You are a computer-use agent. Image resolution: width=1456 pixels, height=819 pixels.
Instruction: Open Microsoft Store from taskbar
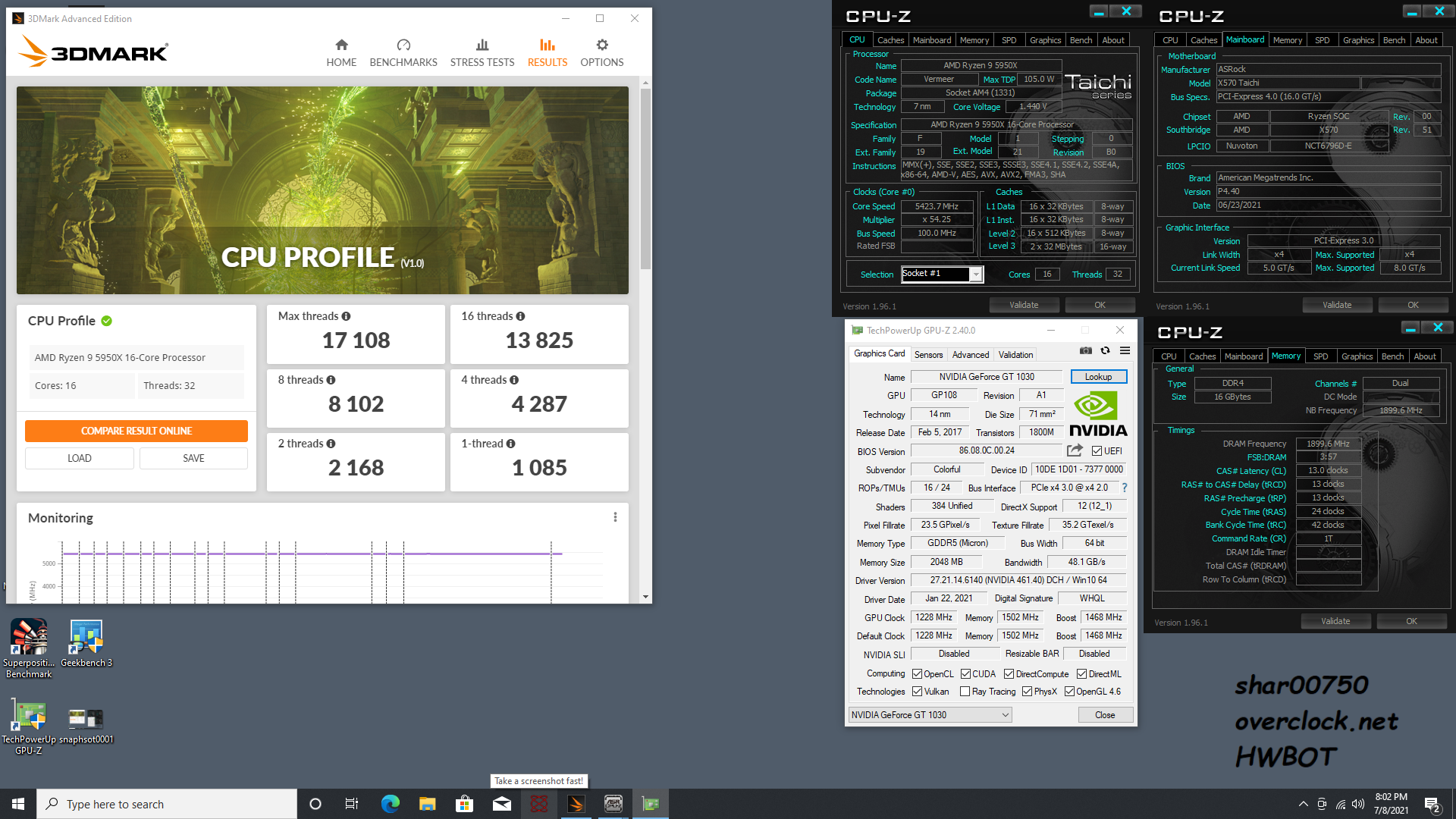click(464, 804)
